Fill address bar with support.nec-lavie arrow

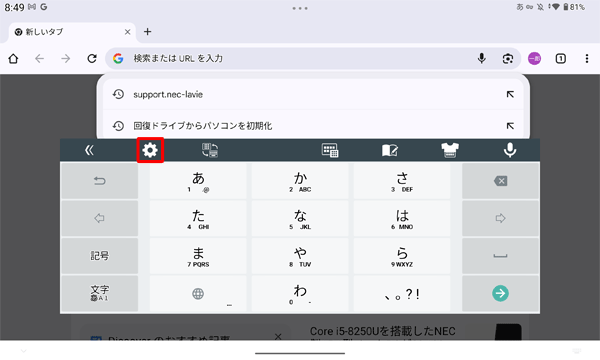click(510, 94)
